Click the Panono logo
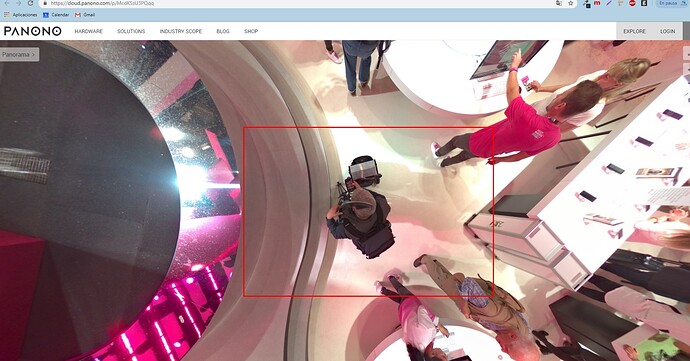Viewport: 690px width, 361px height. point(33,31)
